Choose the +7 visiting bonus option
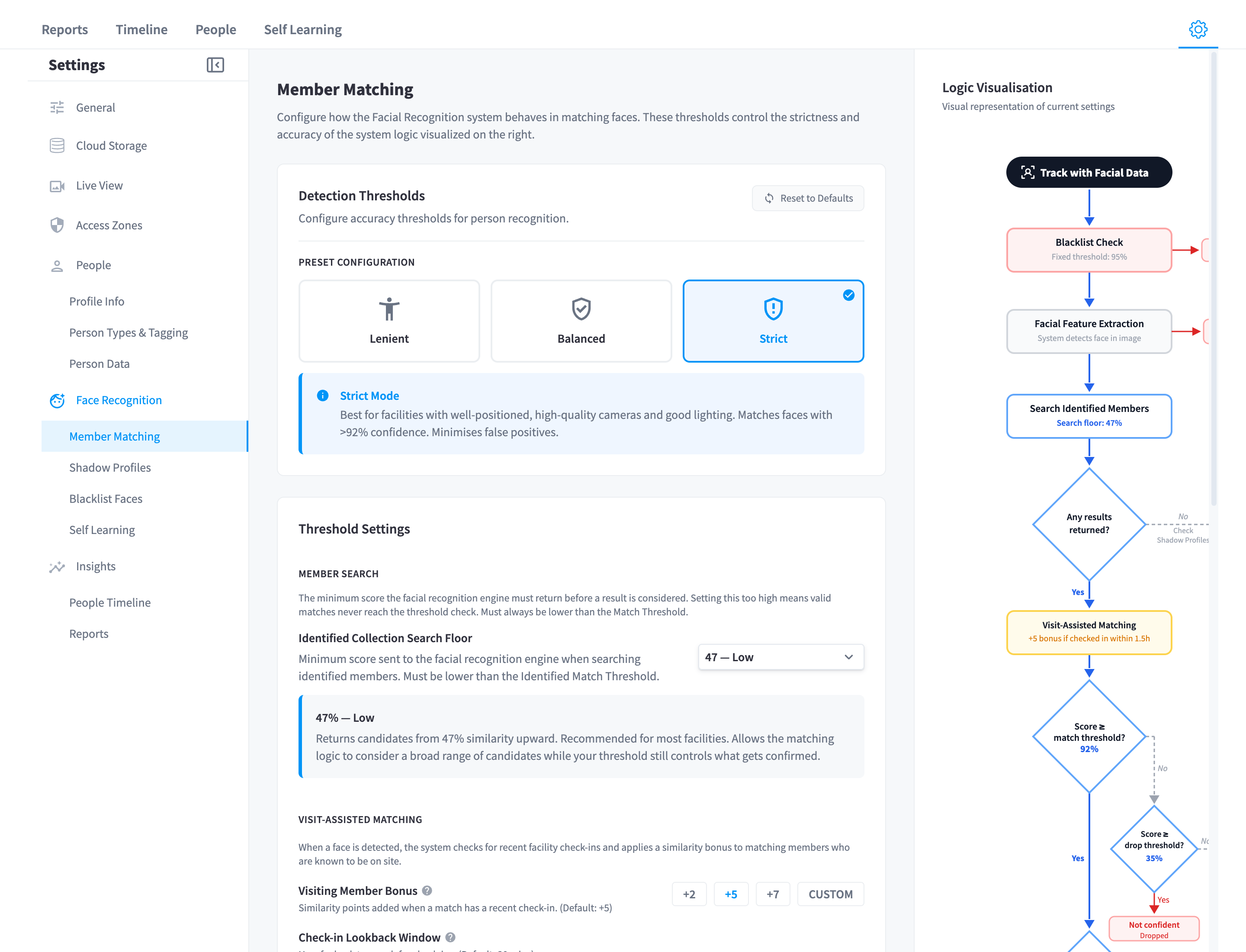The image size is (1246, 952). pos(773,894)
